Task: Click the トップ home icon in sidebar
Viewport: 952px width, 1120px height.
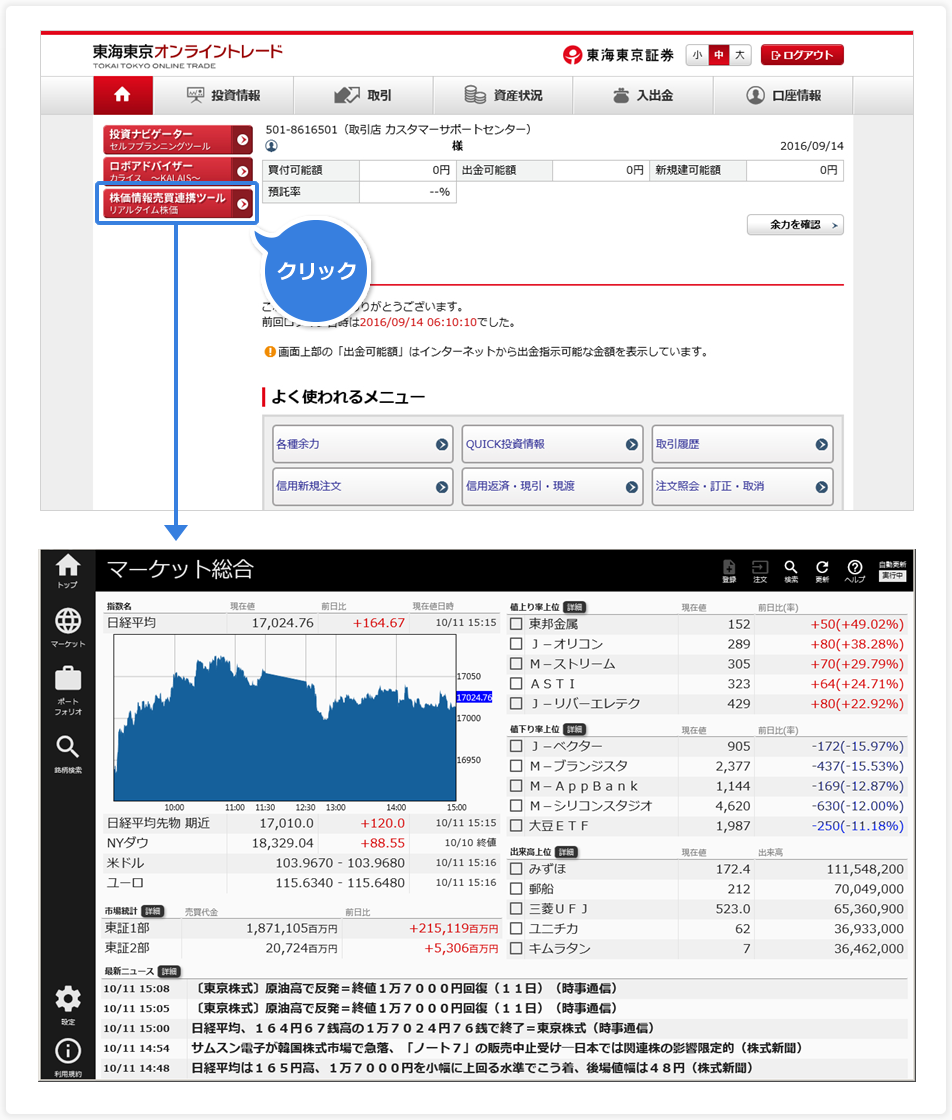Action: pyautogui.click(x=68, y=571)
